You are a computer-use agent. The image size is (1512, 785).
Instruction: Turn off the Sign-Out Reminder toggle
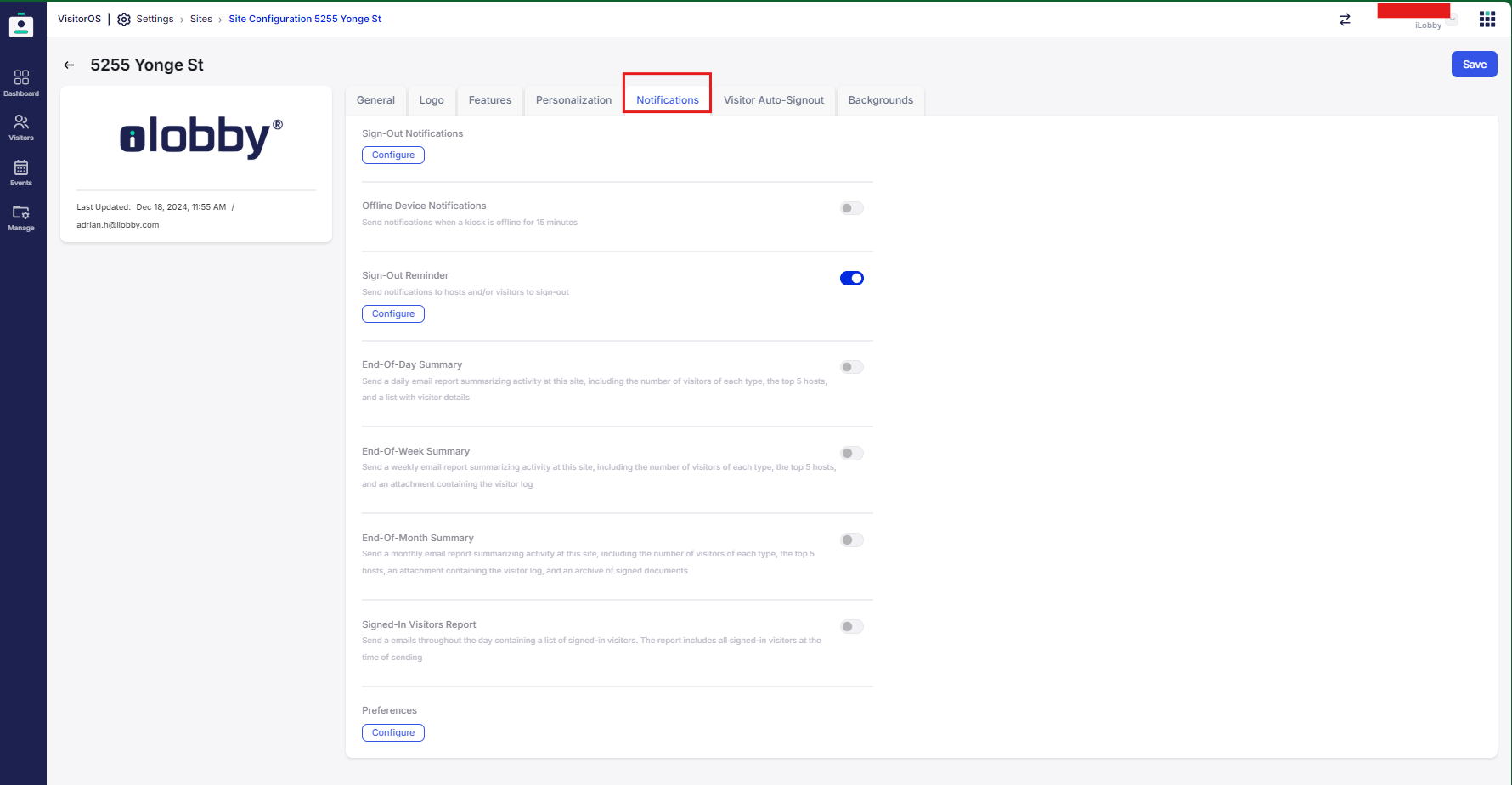point(851,278)
